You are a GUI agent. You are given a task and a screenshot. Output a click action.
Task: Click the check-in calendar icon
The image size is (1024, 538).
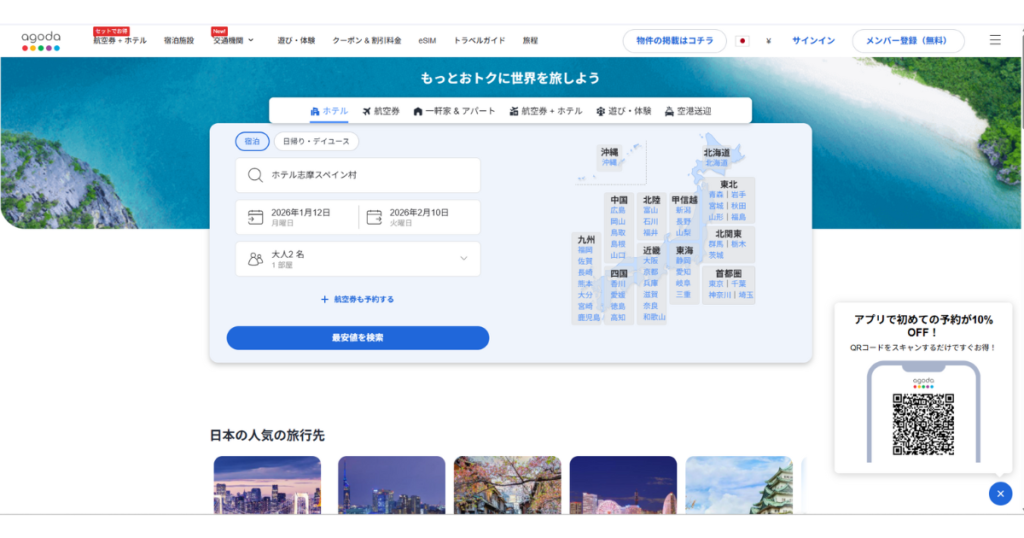point(256,217)
